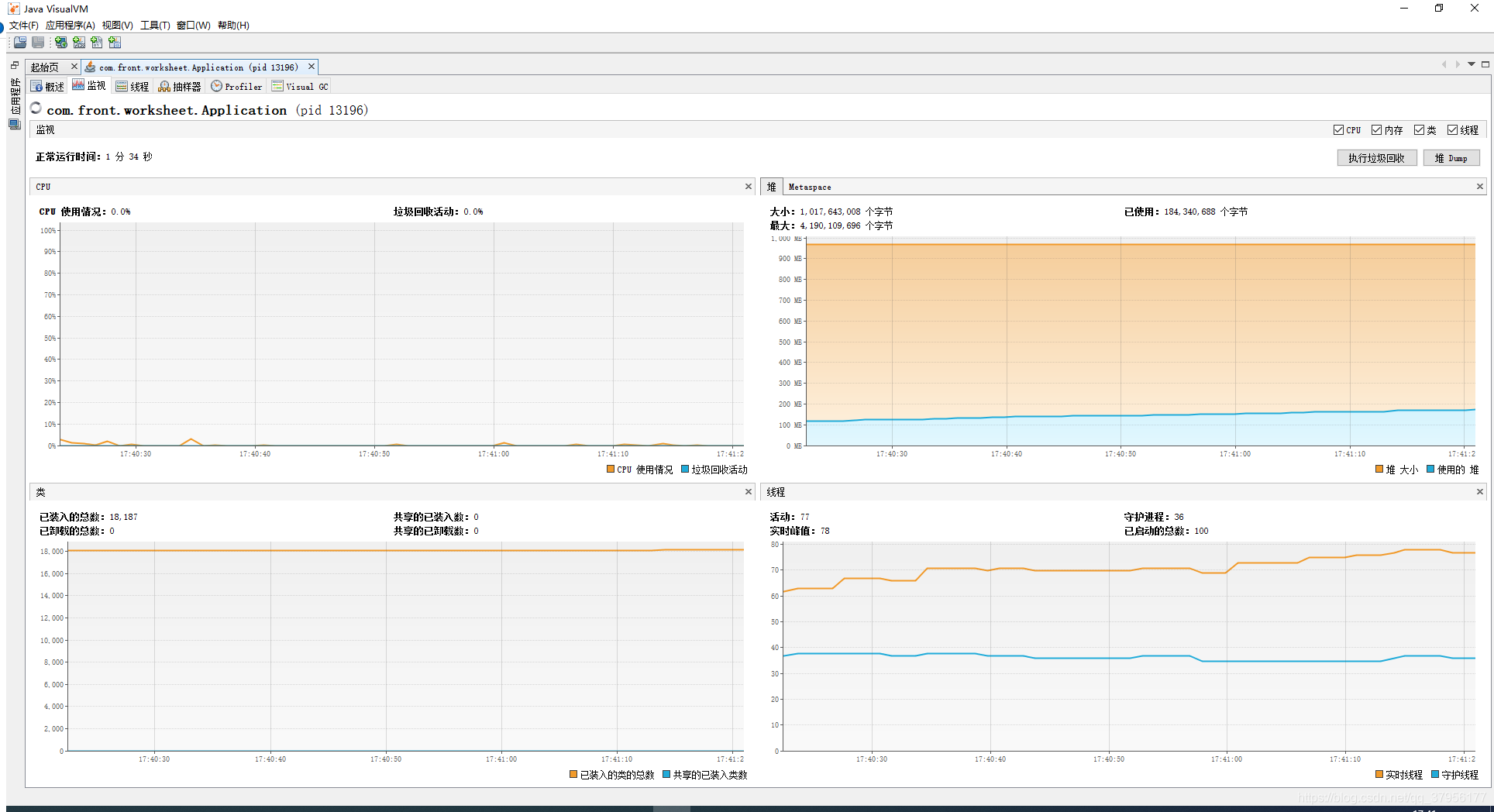Click the blue 共享的已装入类数 legend swatch

(x=666, y=774)
